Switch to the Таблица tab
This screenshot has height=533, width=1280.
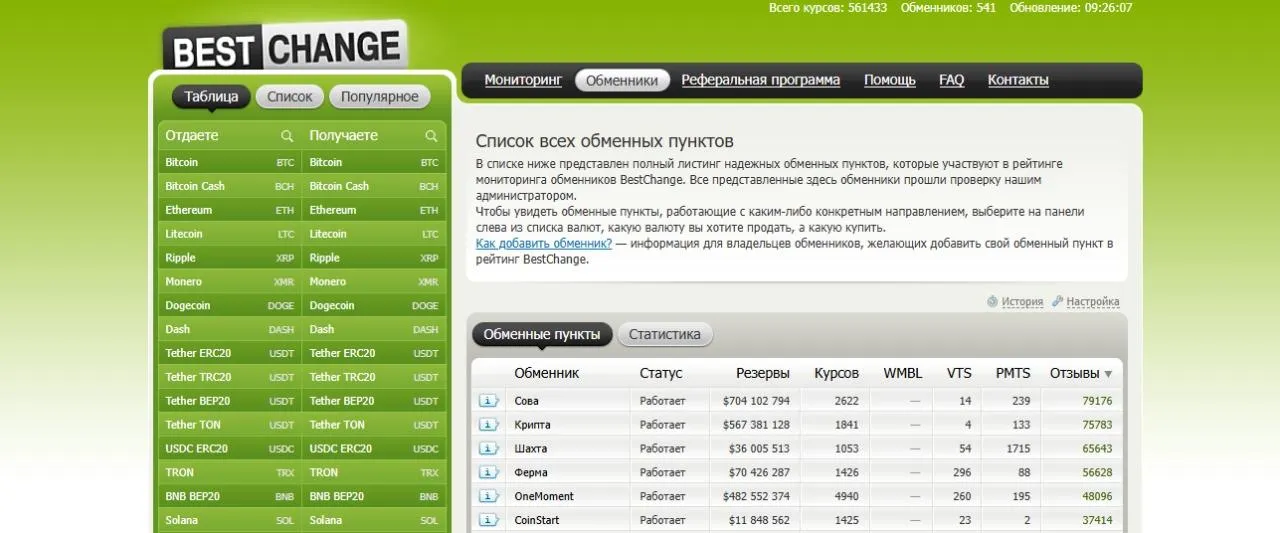211,97
